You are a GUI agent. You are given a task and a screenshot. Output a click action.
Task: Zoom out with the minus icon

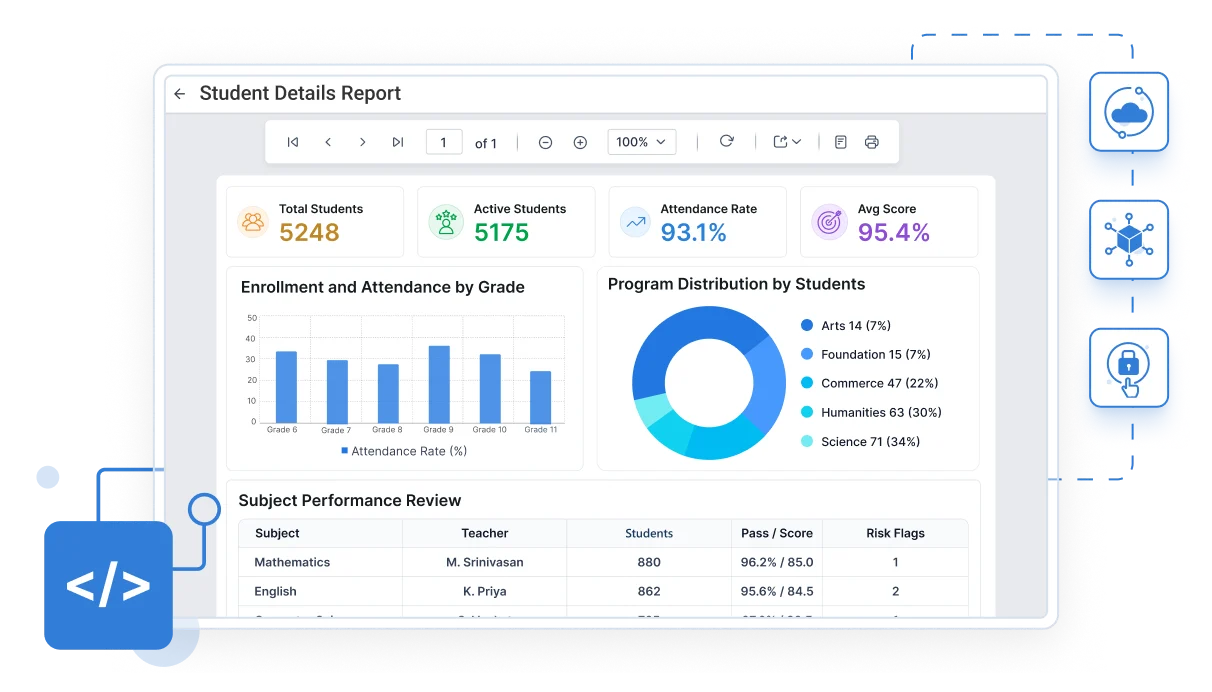tap(545, 142)
